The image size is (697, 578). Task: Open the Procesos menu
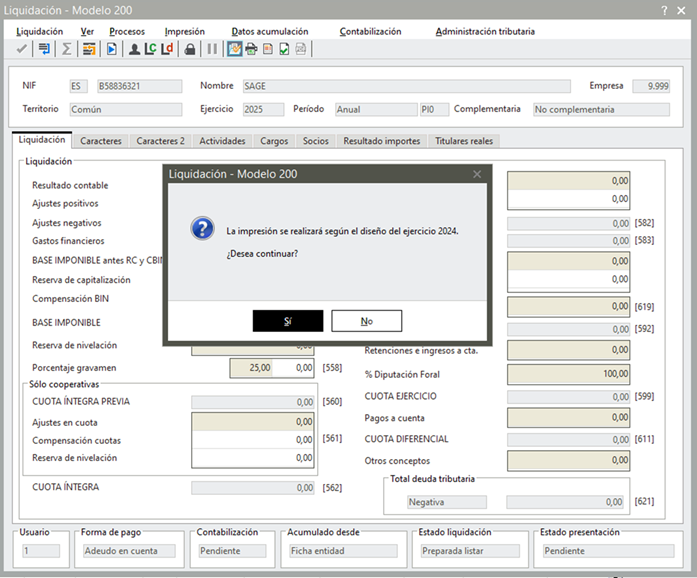point(126,31)
